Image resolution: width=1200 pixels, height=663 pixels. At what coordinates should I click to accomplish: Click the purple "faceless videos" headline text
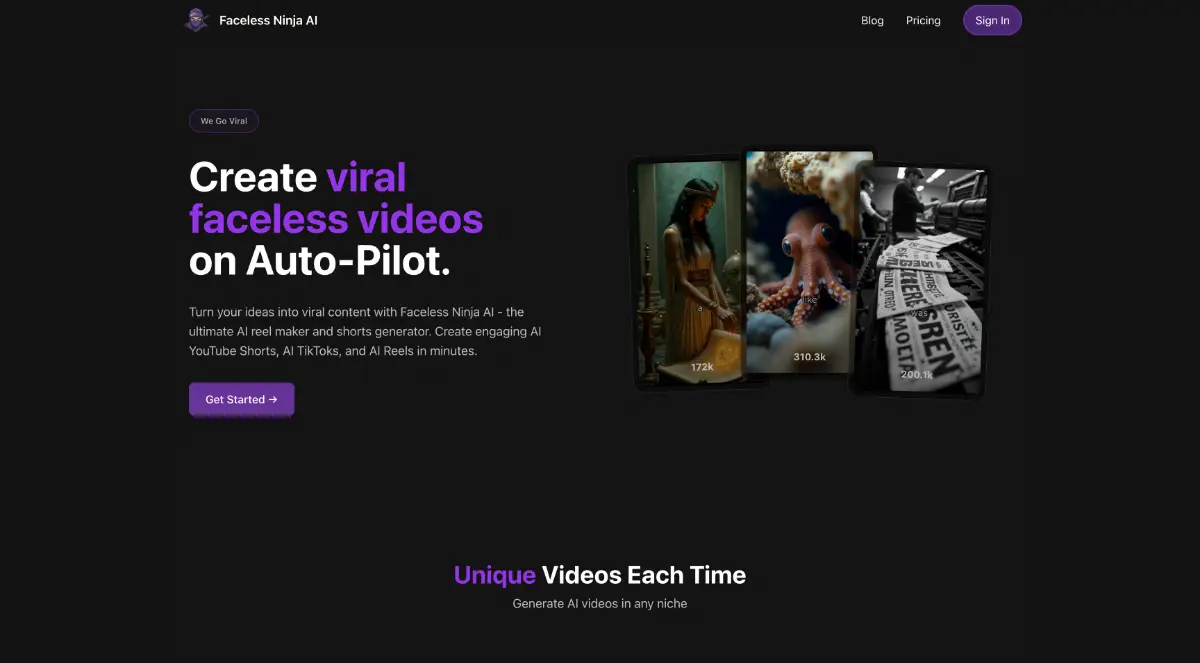pyautogui.click(x=336, y=218)
